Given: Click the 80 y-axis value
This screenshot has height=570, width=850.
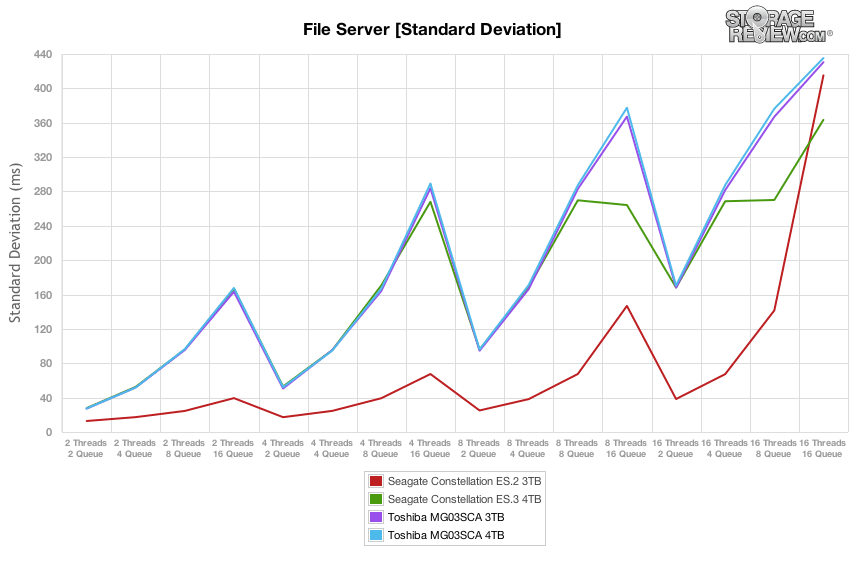Looking at the screenshot, I should click(46, 363).
